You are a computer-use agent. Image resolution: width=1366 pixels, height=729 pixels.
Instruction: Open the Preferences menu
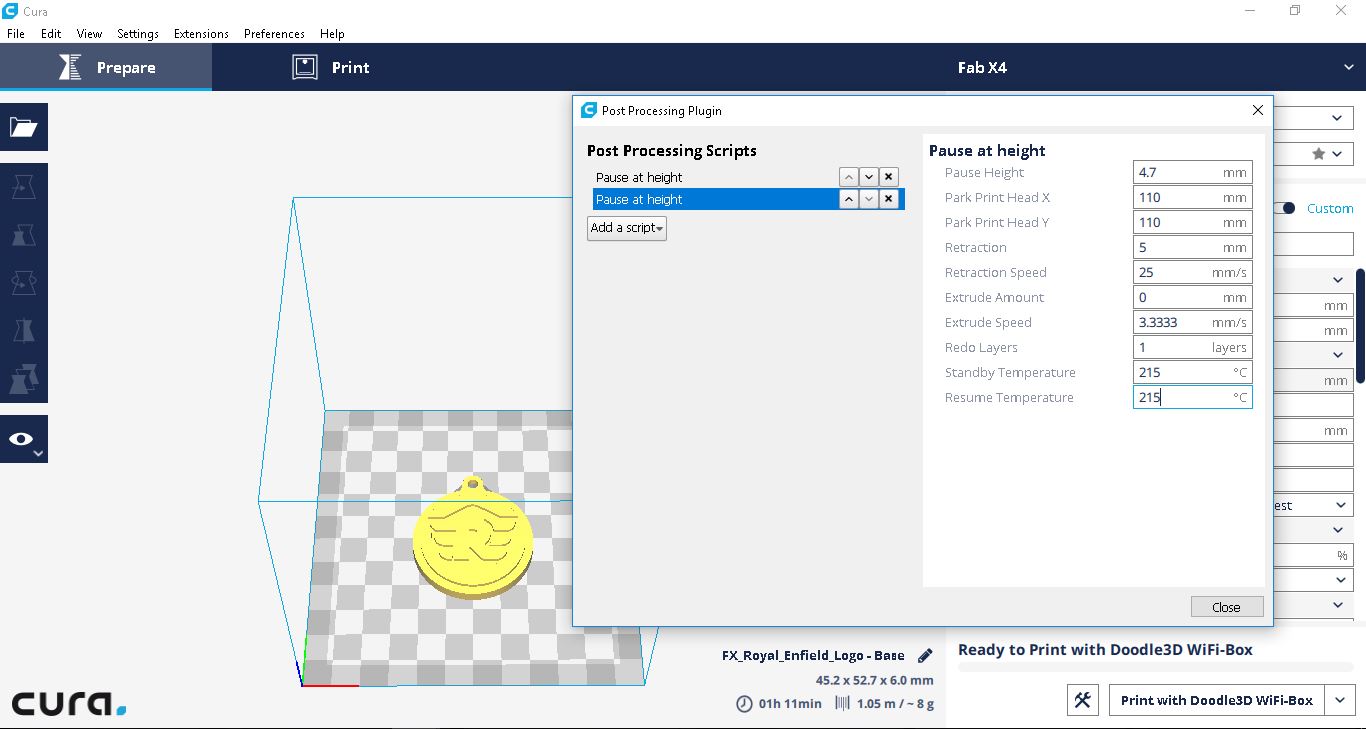coord(274,33)
